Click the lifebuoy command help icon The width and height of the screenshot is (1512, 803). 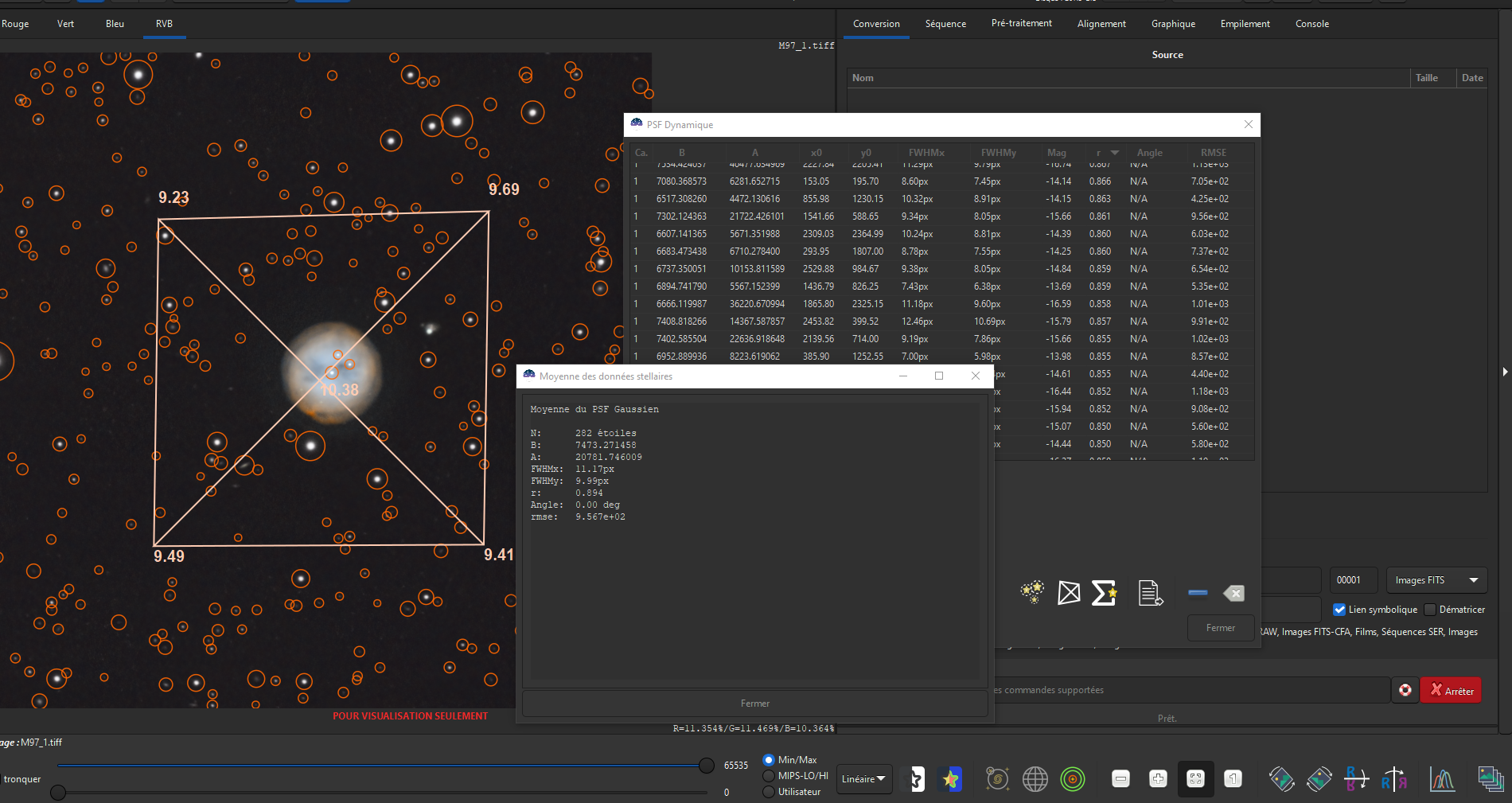pos(1405,690)
